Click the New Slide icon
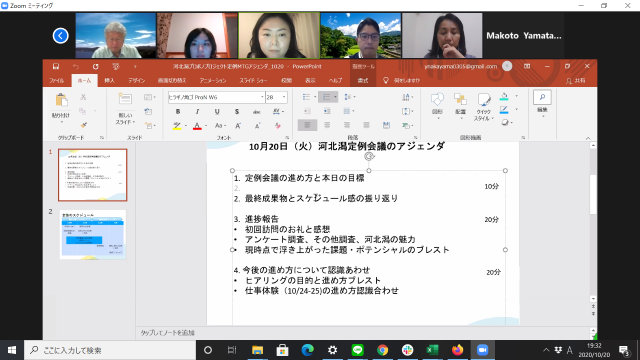The height and width of the screenshot is (360, 640). click(x=125, y=99)
